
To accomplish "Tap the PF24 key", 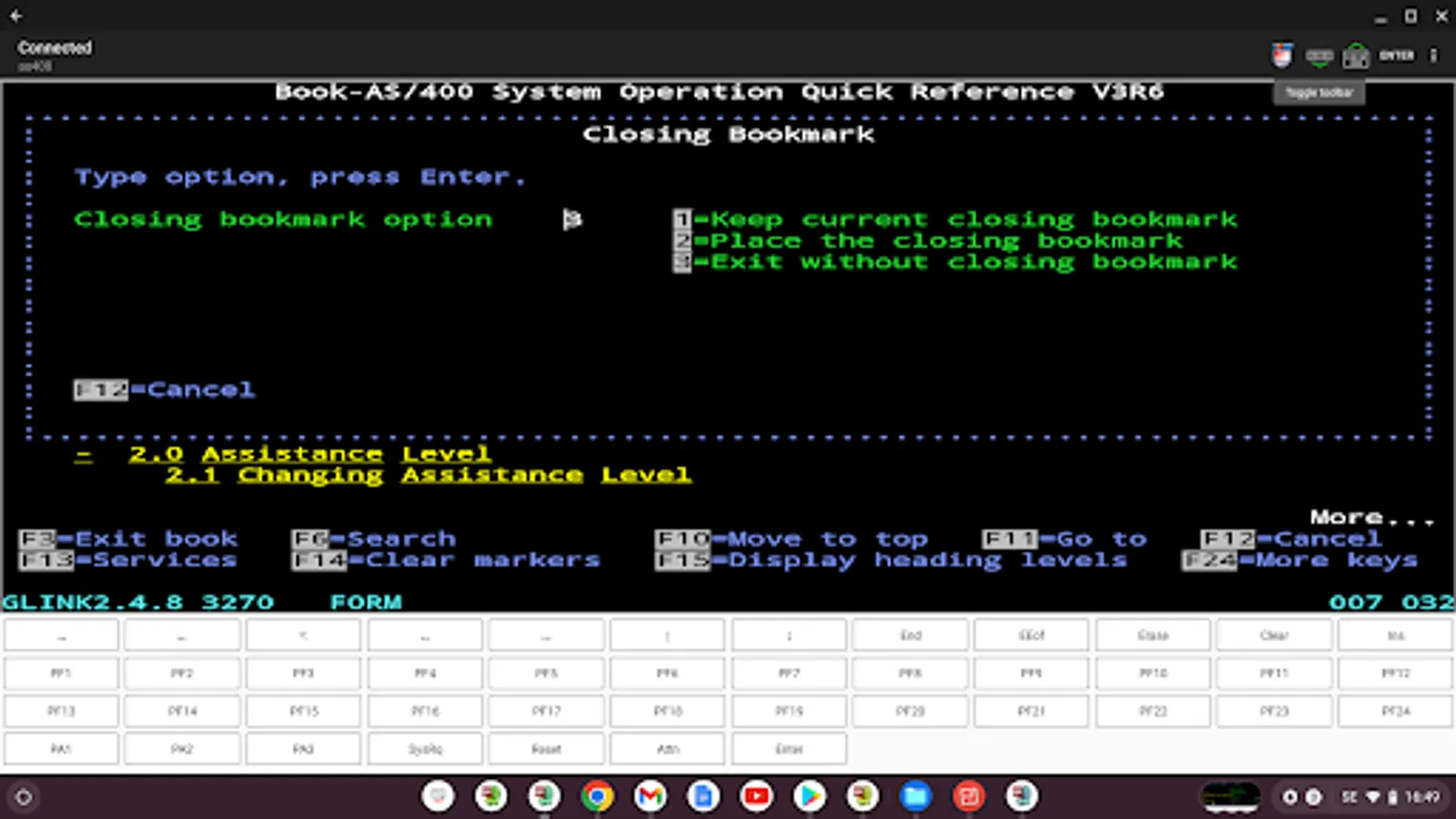I will pyautogui.click(x=1395, y=711).
